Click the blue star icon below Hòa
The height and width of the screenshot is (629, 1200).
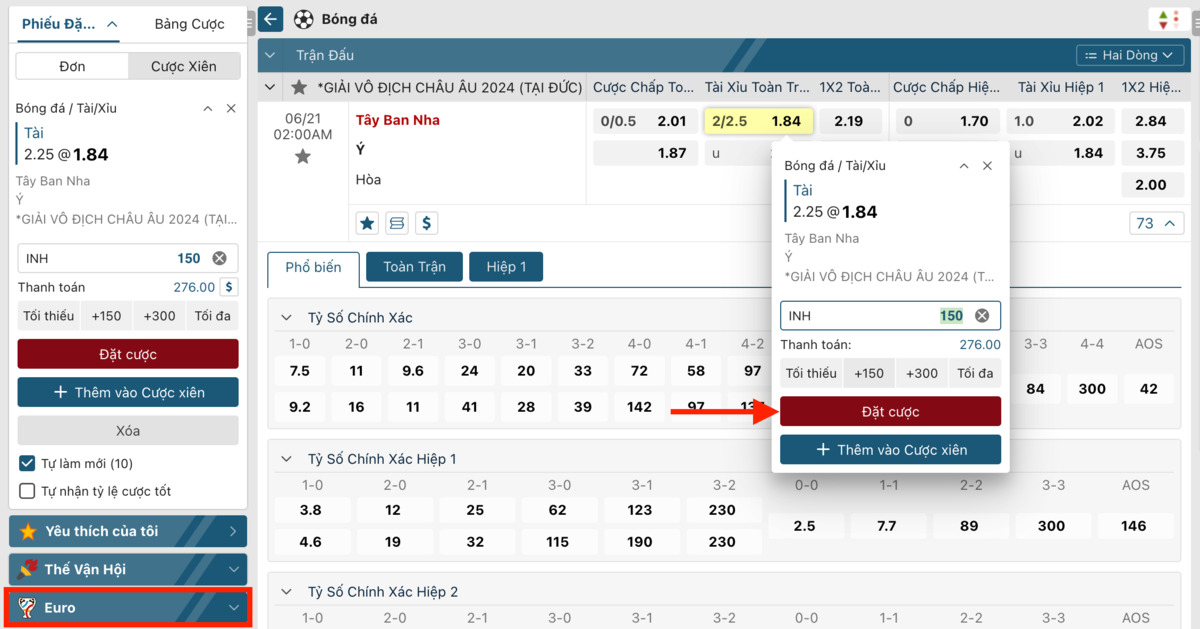[x=367, y=223]
